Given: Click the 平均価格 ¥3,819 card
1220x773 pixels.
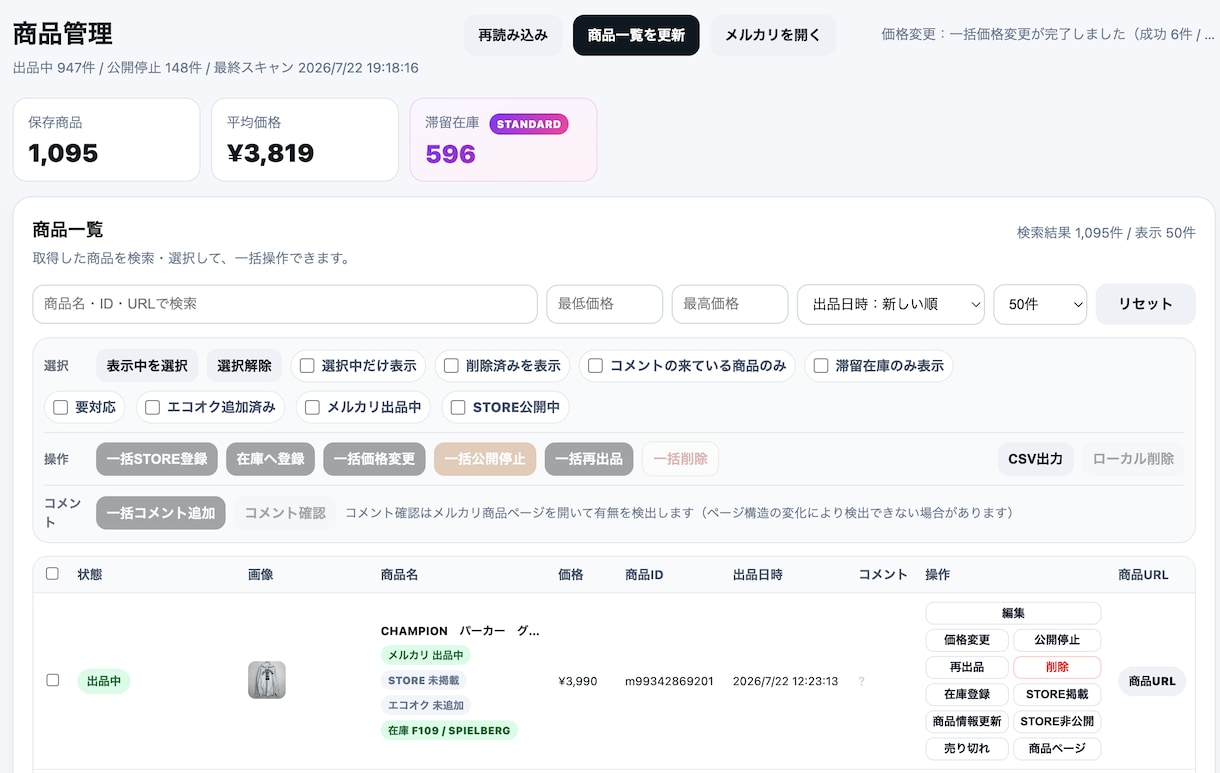Looking at the screenshot, I should pos(305,140).
